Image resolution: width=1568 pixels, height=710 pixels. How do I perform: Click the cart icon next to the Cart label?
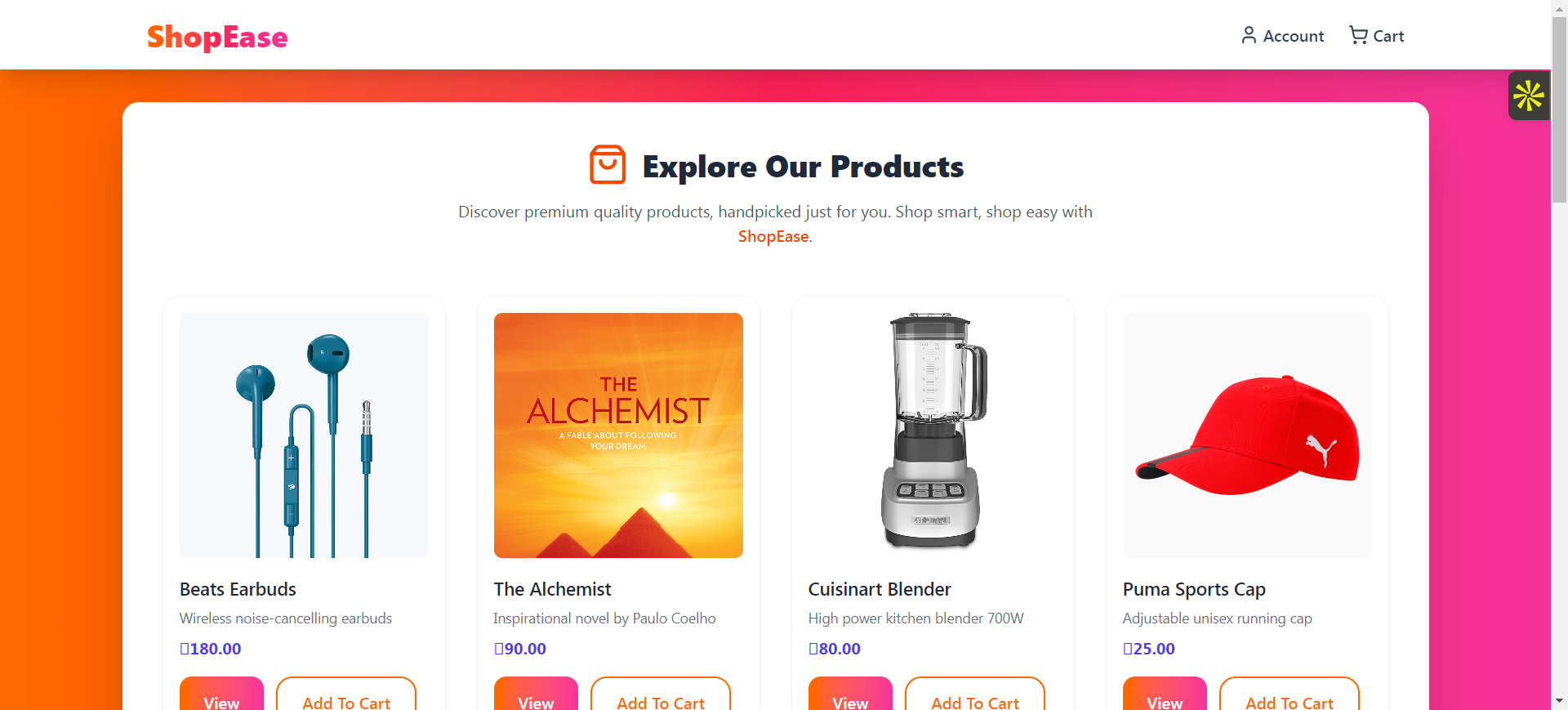tap(1358, 35)
